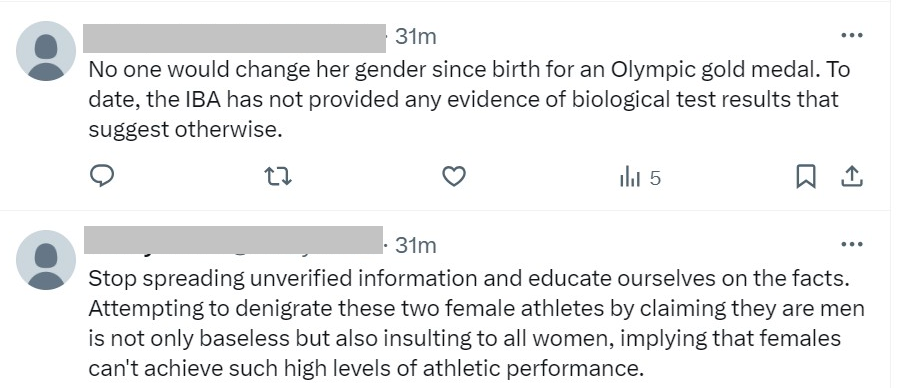
Task: Open more options on the first tweet
Action: tap(852, 35)
